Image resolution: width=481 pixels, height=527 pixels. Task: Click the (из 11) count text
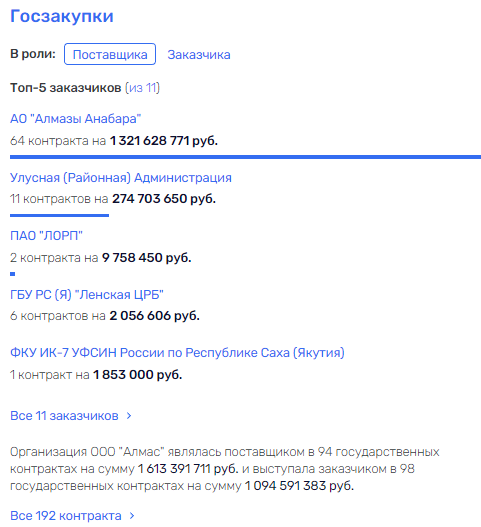tap(142, 88)
